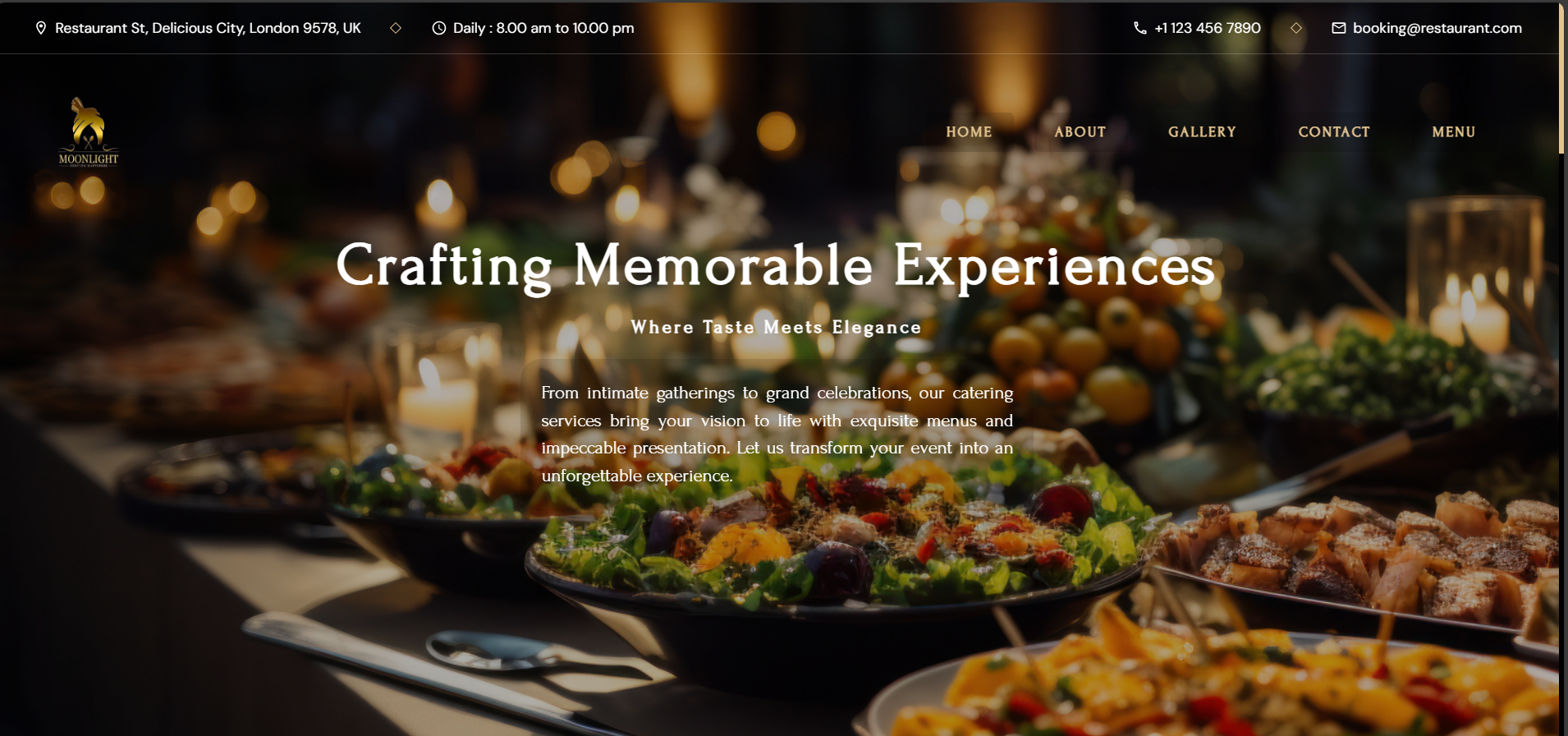Image resolution: width=1568 pixels, height=736 pixels.
Task: Select Contact in the navigation bar
Action: tap(1334, 132)
